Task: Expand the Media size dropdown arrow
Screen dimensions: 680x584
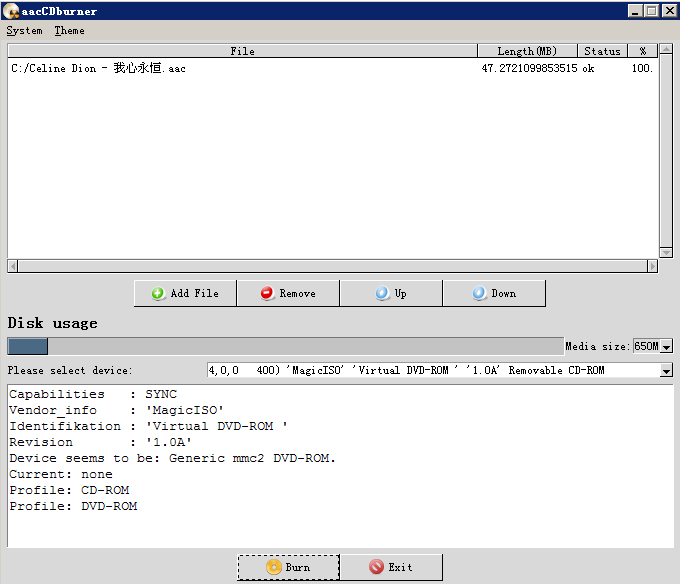Action: click(x=667, y=346)
